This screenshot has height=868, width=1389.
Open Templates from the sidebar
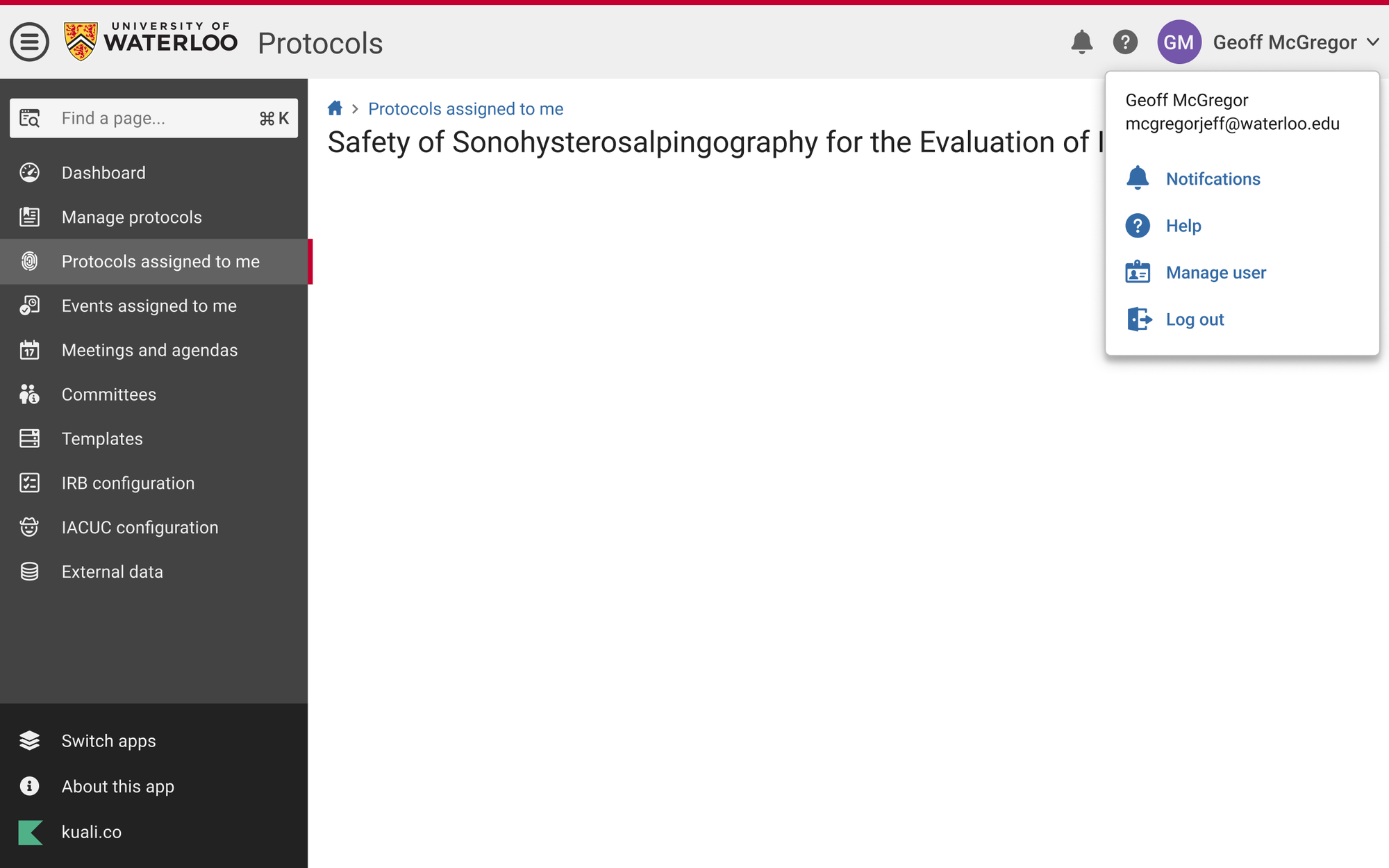tap(102, 439)
